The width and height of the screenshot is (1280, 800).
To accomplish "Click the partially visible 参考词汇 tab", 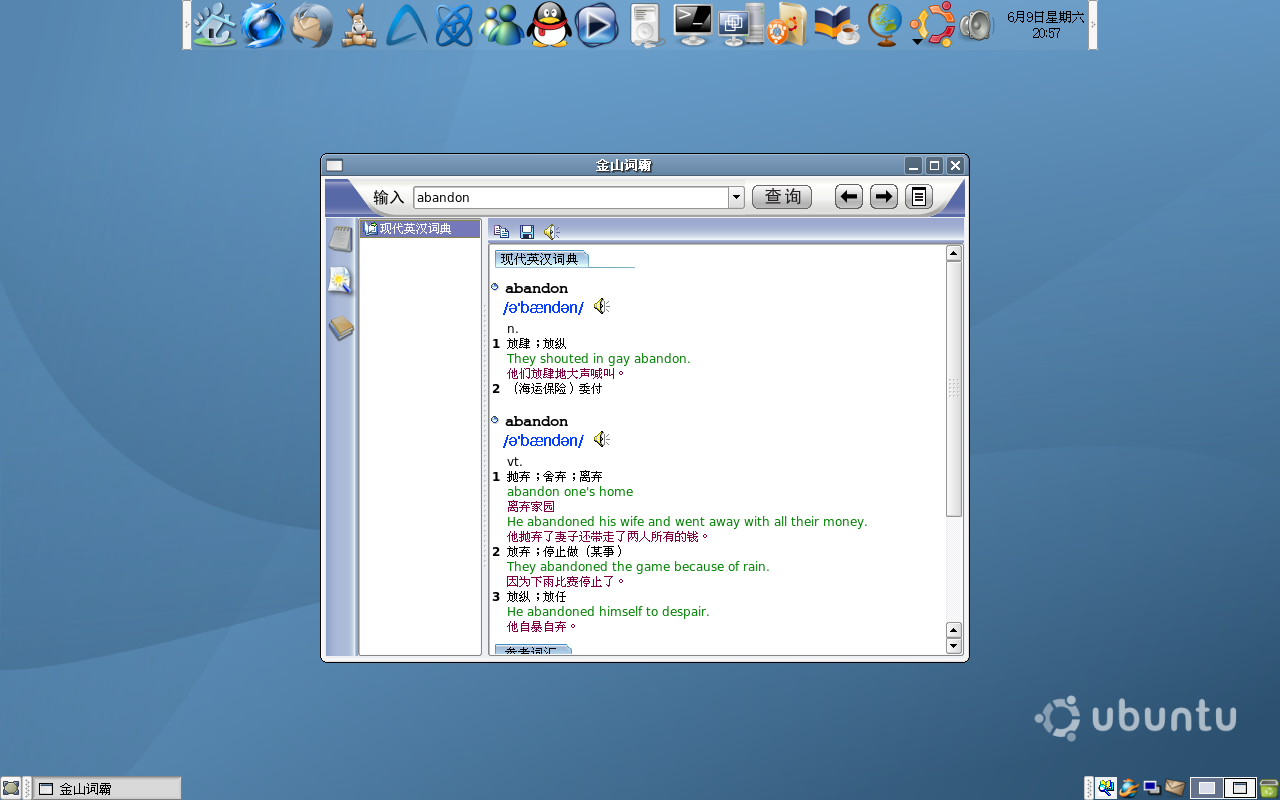I will (x=533, y=650).
